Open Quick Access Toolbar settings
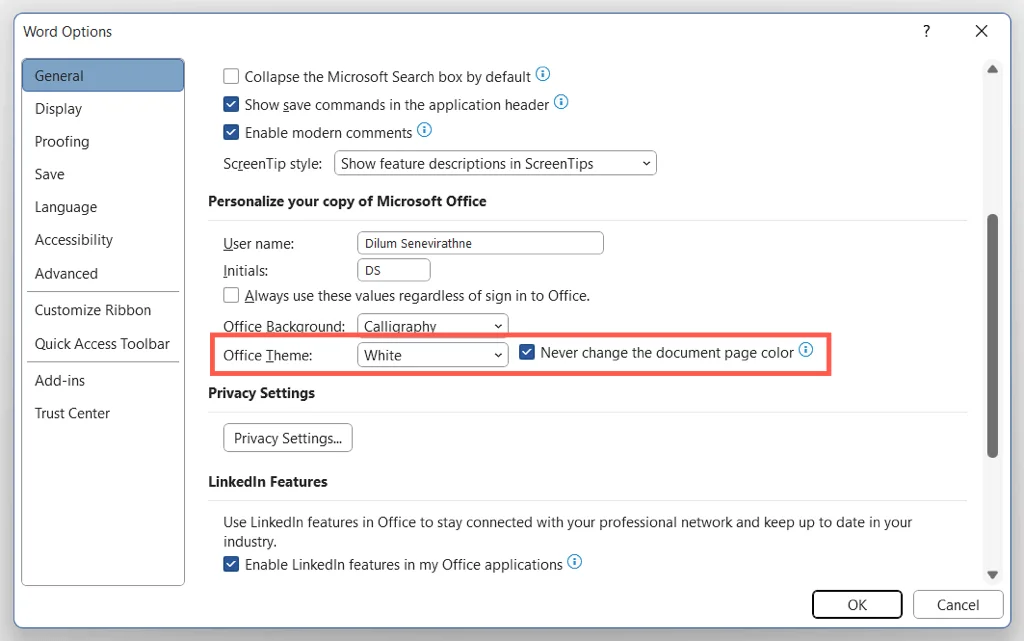Image resolution: width=1024 pixels, height=641 pixels. click(103, 344)
